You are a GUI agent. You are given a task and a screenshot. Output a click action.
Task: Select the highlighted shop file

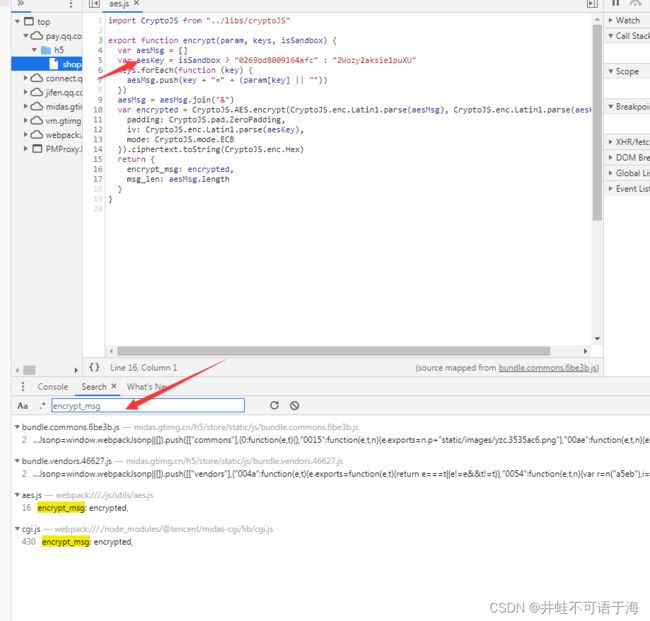pyautogui.click(x=47, y=64)
